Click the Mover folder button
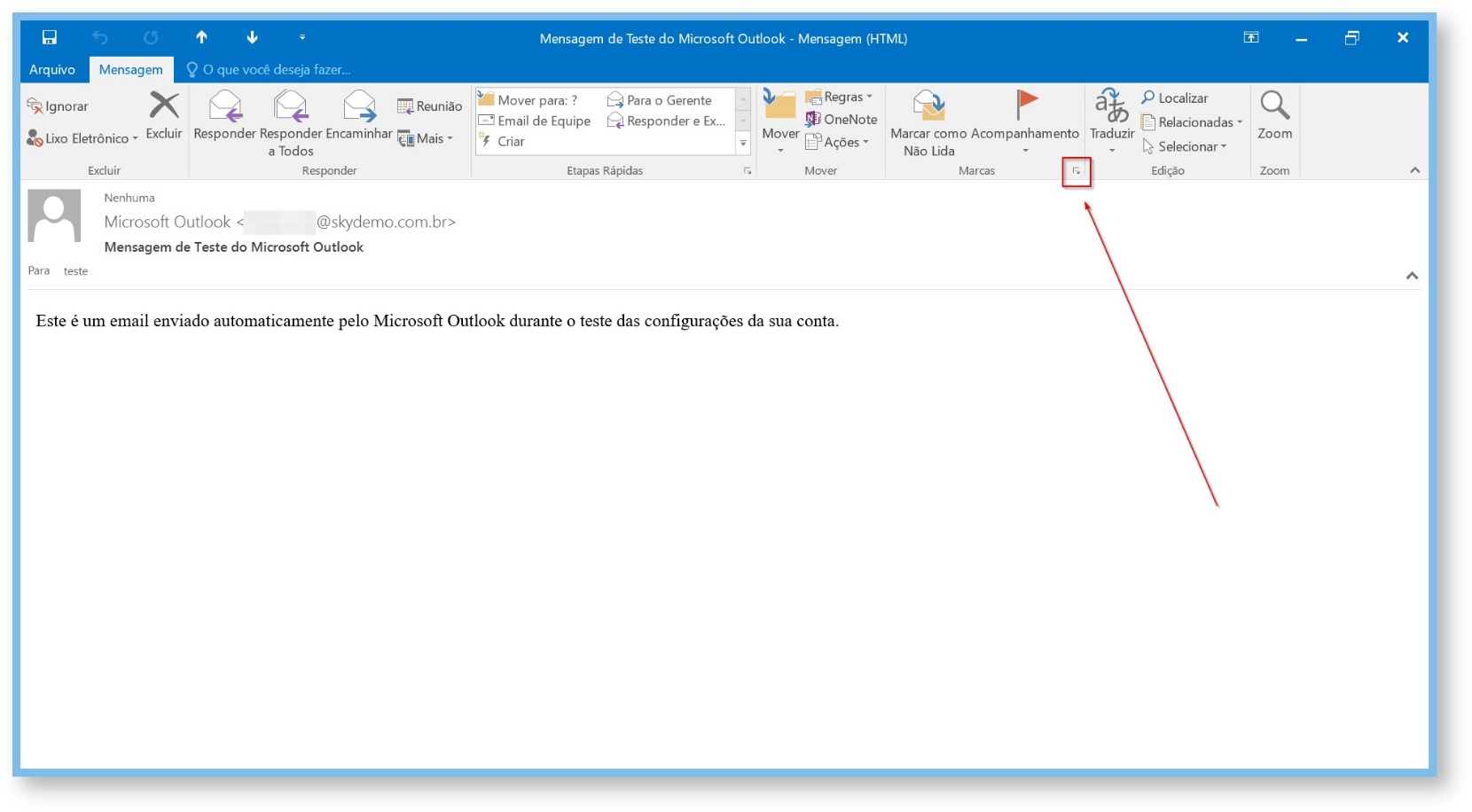This screenshot has width=1472, height=812. point(780,122)
